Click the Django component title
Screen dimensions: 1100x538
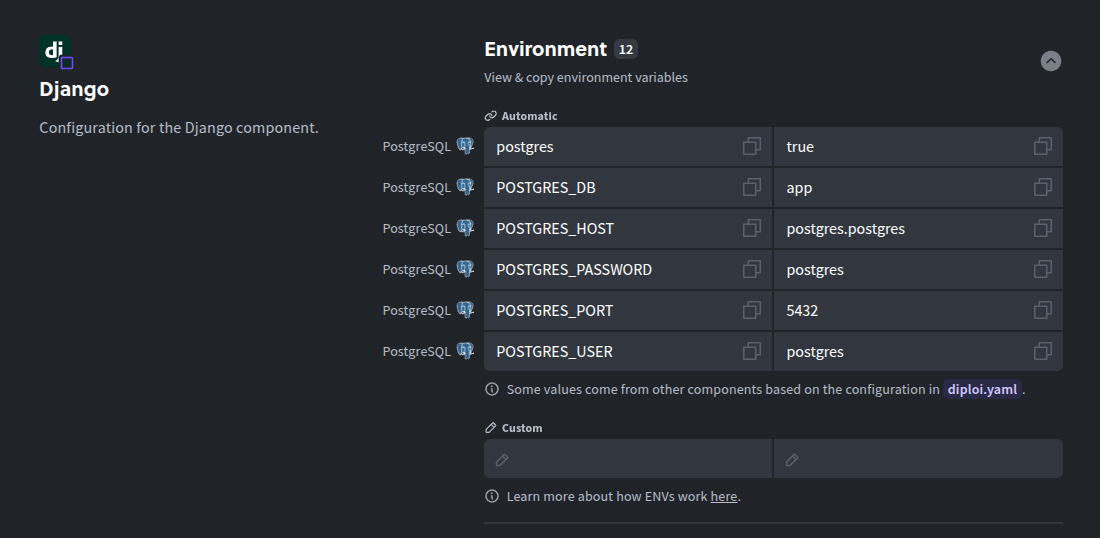[74, 90]
